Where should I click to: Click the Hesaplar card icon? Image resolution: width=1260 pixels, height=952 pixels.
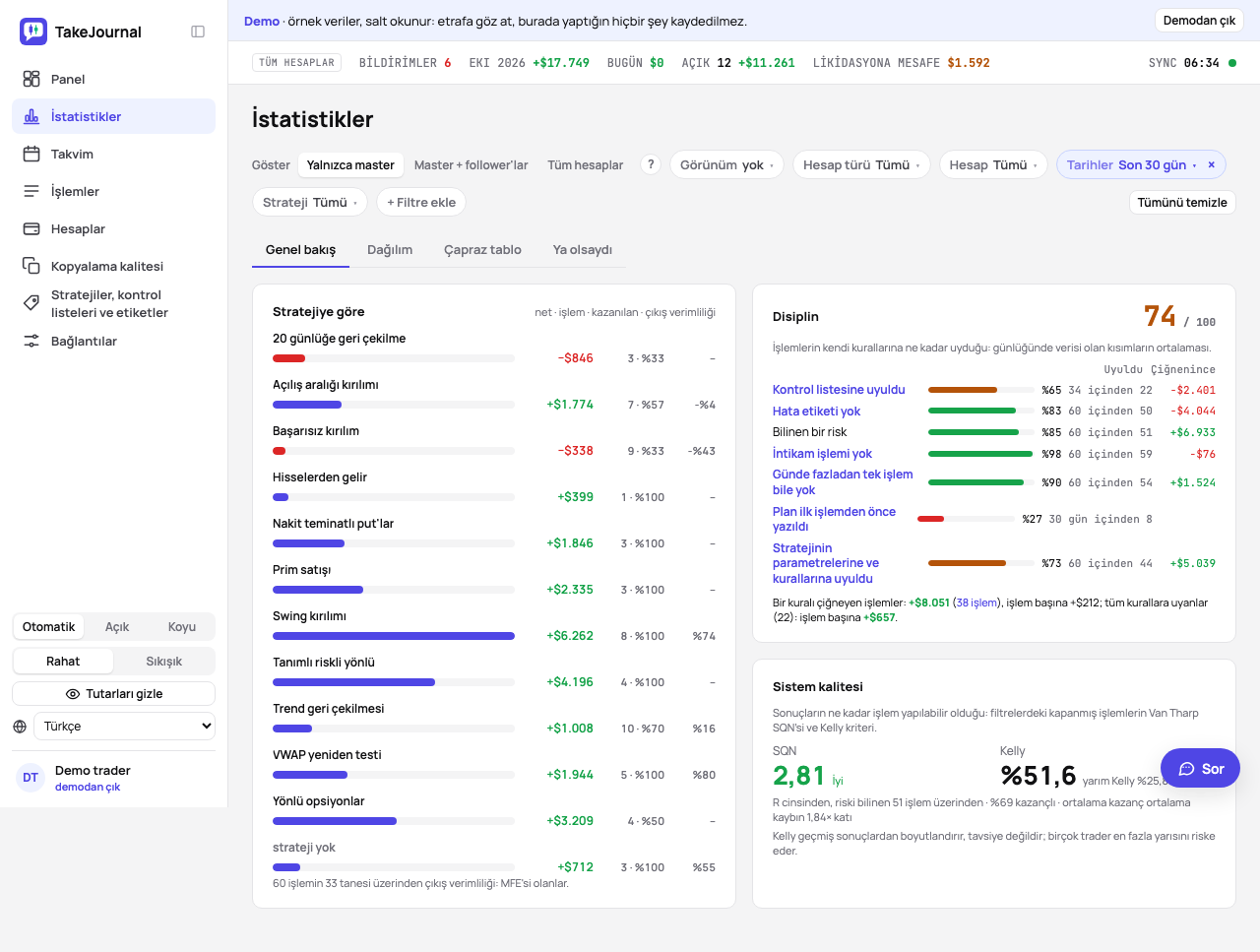point(31,228)
